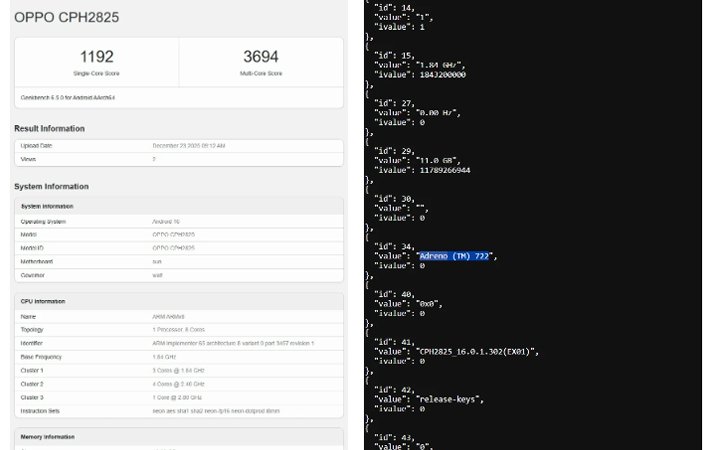
Task: Click the Result Information heading
Action: [x=49, y=128]
